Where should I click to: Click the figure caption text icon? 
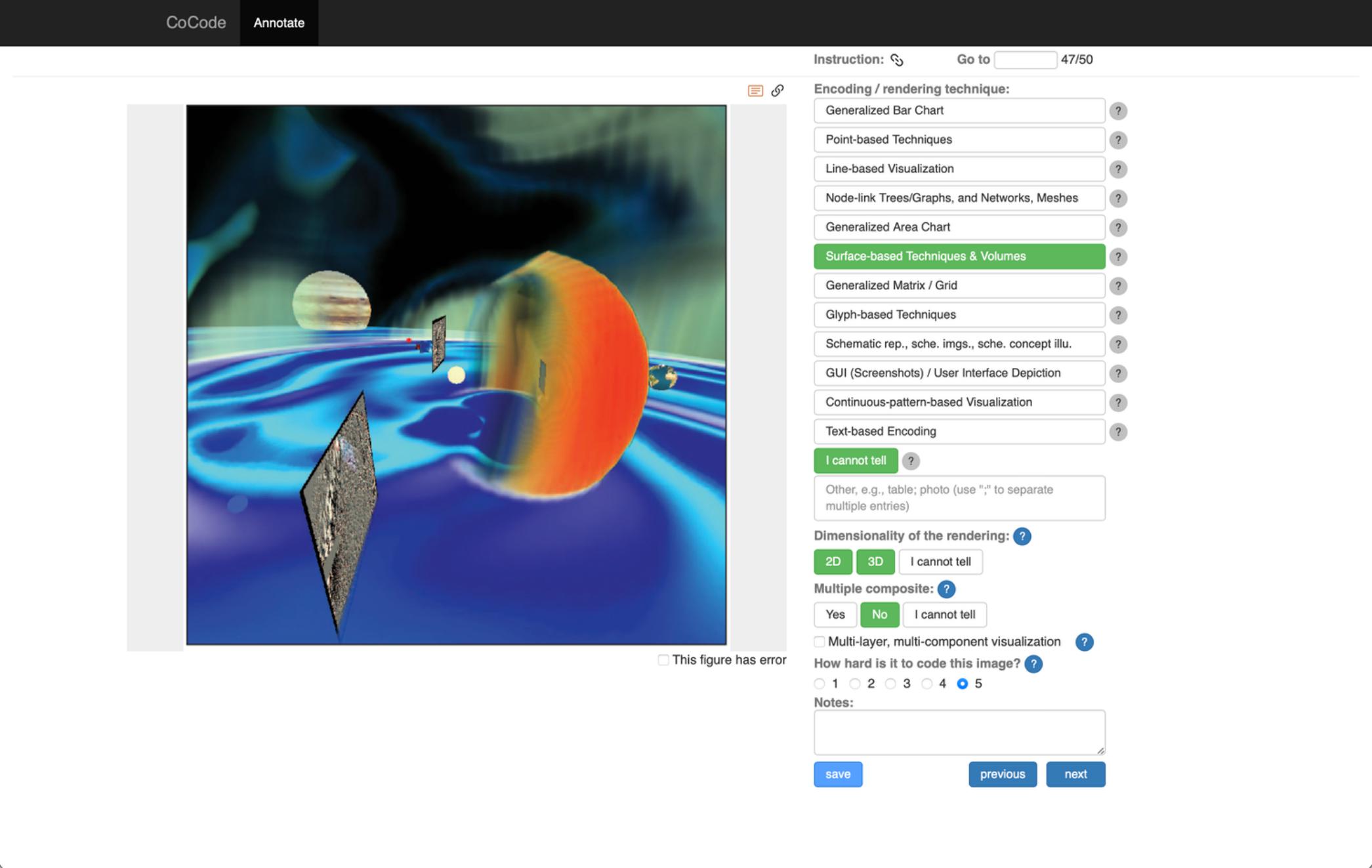[755, 91]
